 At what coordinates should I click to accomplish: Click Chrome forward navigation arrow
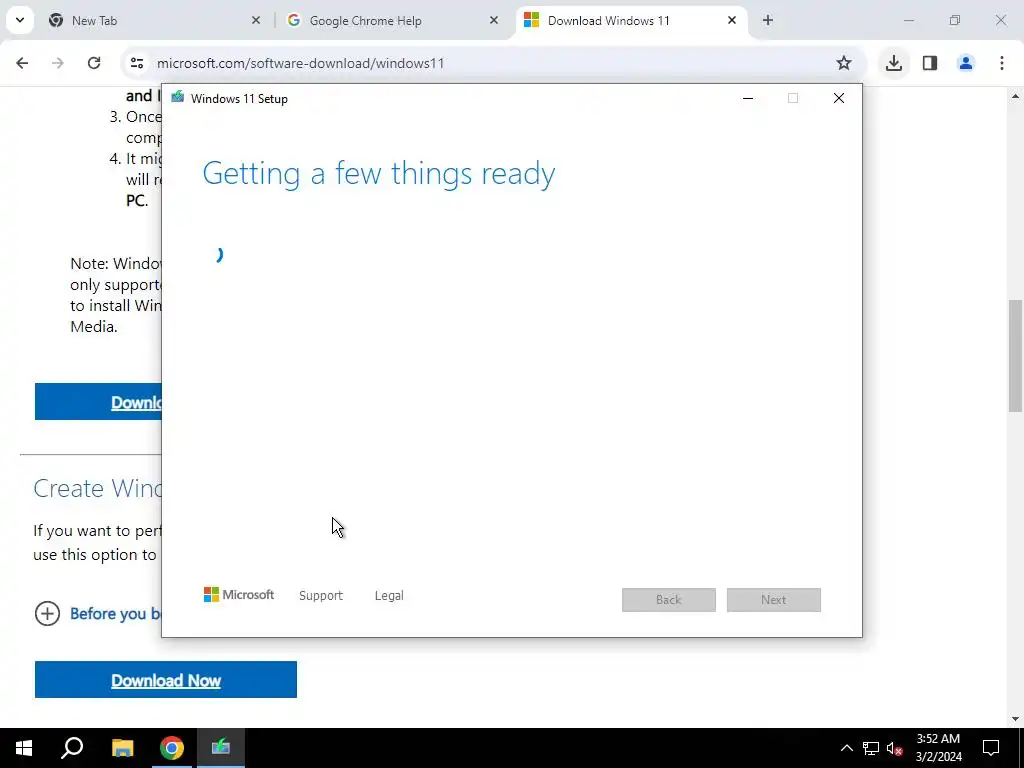pos(58,63)
